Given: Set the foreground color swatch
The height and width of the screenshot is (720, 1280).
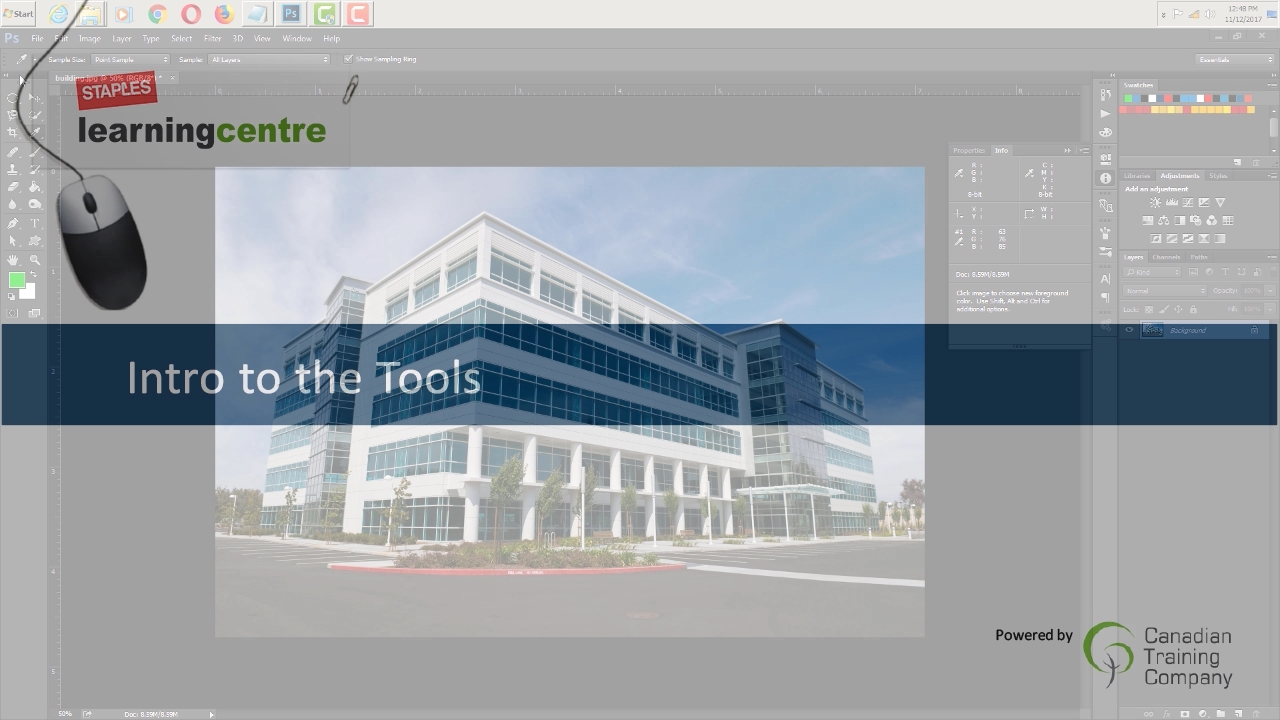Looking at the screenshot, I should 17,280.
